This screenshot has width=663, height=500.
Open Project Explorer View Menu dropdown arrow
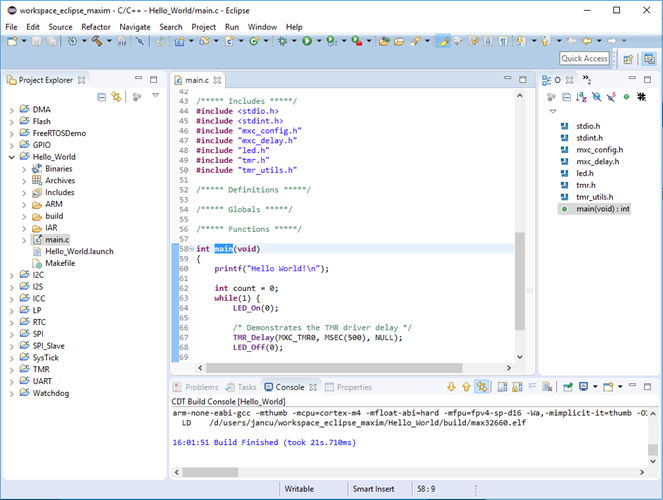[x=155, y=96]
